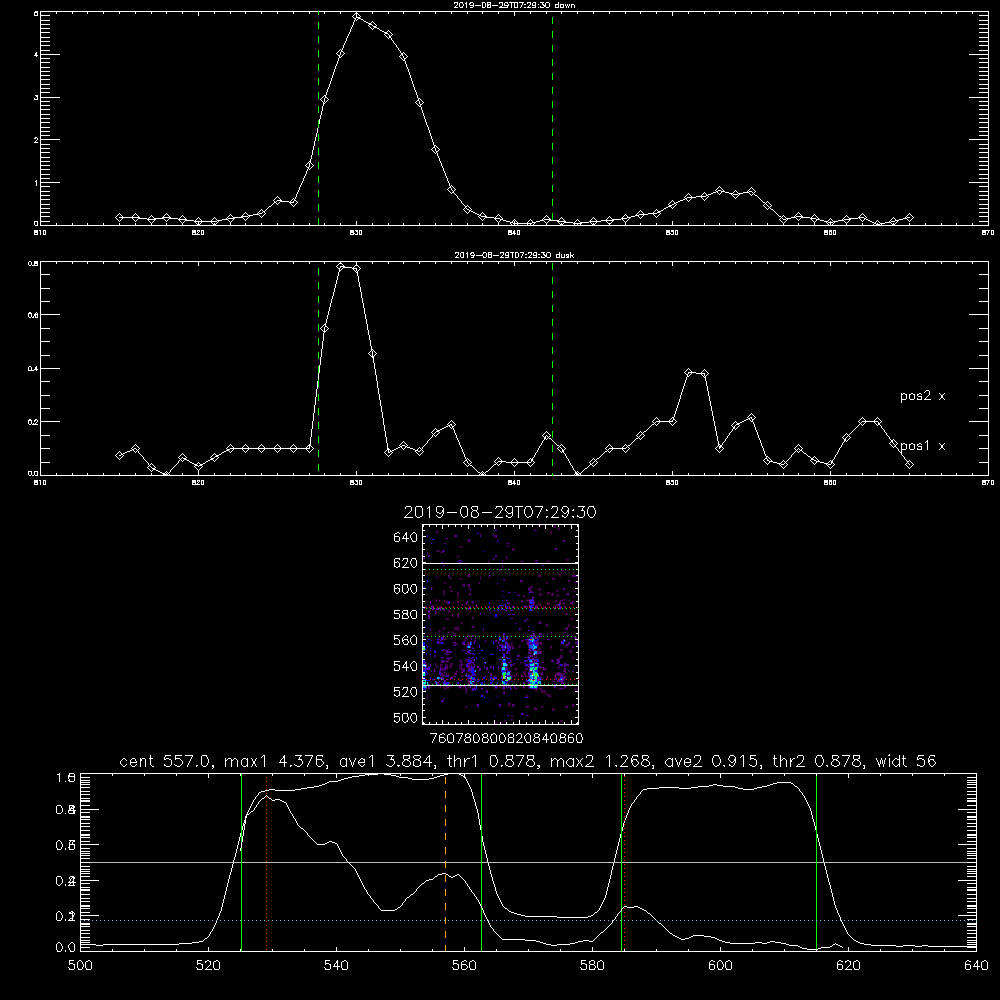Click bottom plot y-axis label 0.0
Image resolution: width=1000 pixels, height=1000 pixels.
(x=66, y=948)
